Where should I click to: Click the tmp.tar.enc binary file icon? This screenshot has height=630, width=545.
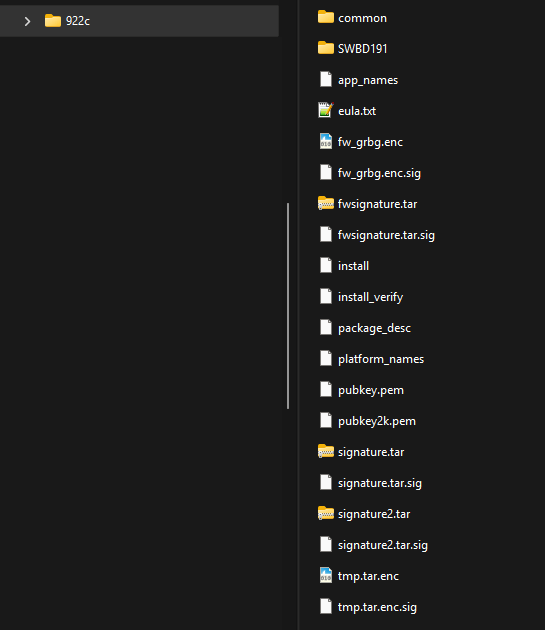326,575
